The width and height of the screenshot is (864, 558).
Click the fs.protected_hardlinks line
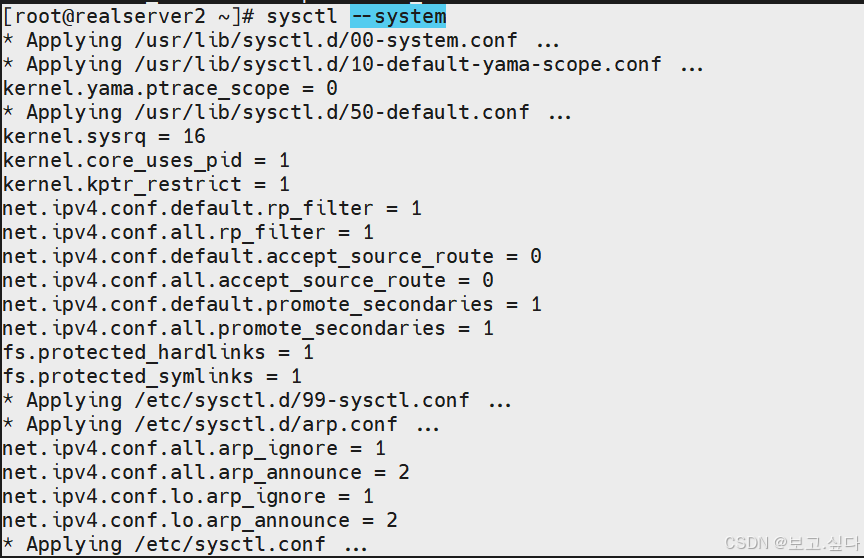click(158, 352)
